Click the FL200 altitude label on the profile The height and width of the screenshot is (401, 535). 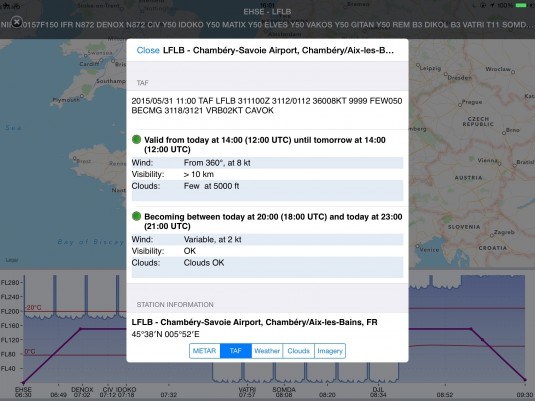click(10, 311)
